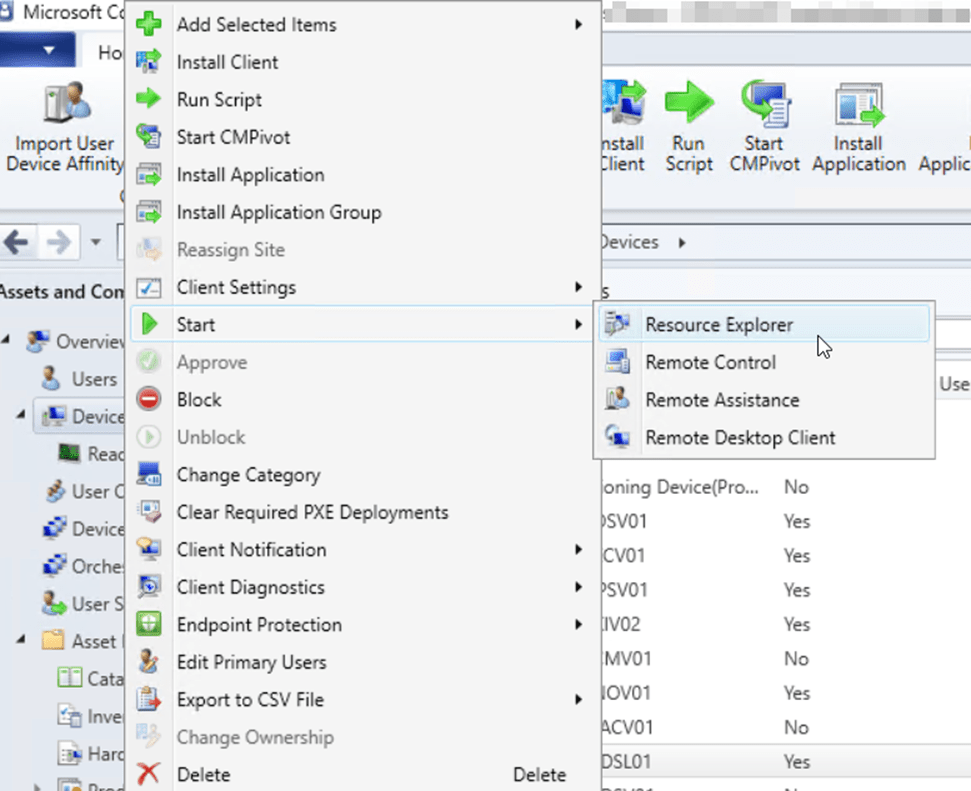Expand the Export to CSV File submenu
971x791 pixels.
click(578, 700)
